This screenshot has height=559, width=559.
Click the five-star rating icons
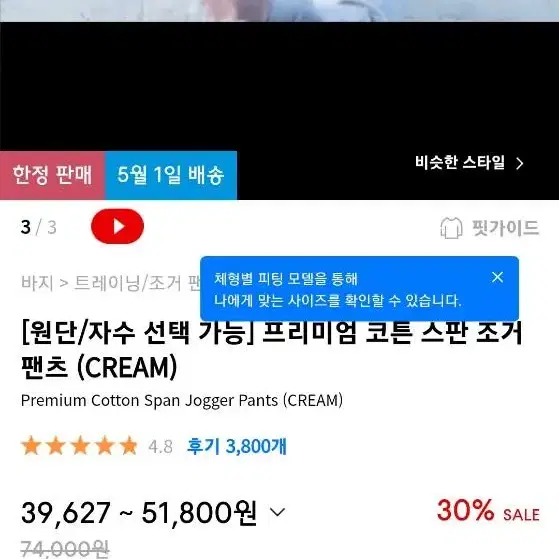[x=79, y=446]
